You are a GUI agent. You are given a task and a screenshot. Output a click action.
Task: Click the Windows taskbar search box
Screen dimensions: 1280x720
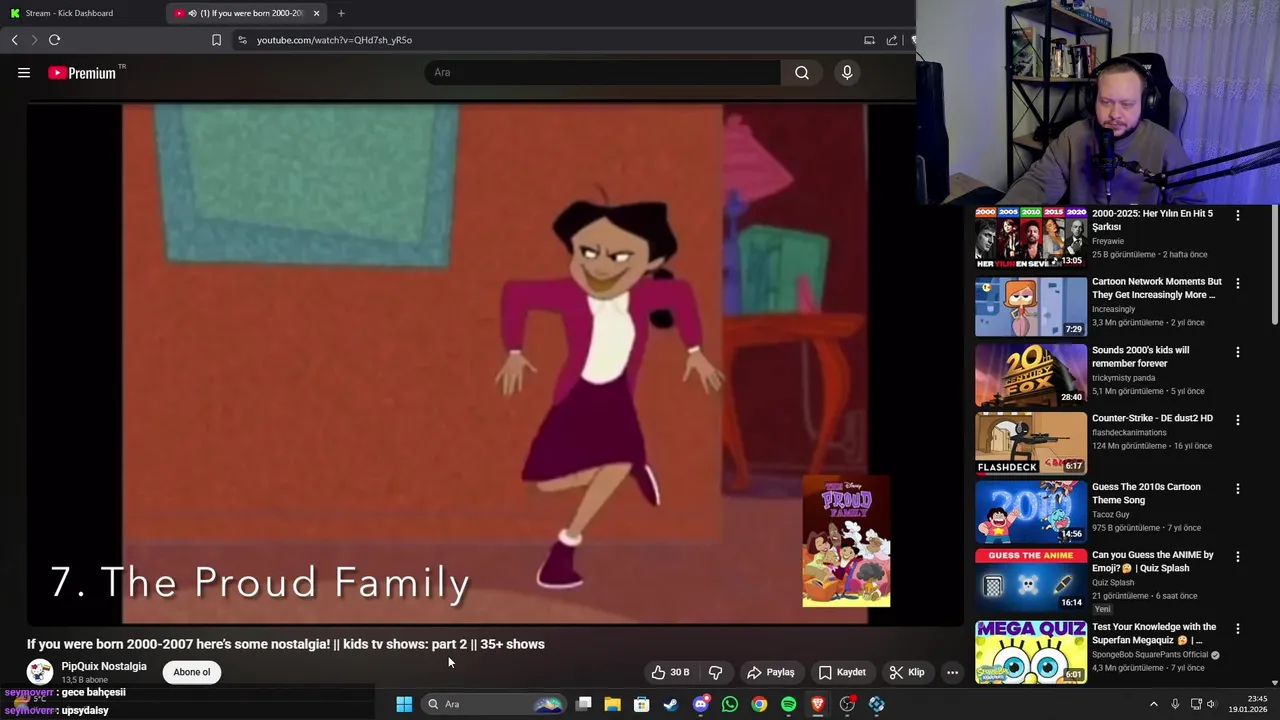coord(494,704)
